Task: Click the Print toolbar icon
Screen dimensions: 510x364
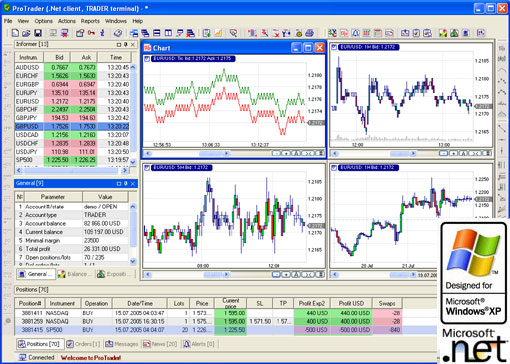Action: point(310,33)
